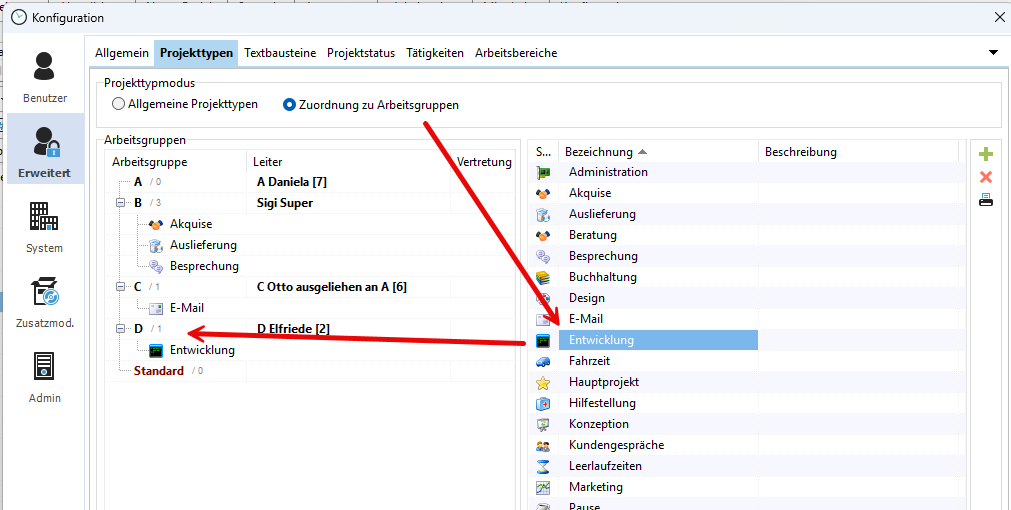The height and width of the screenshot is (510, 1011).
Task: Select Allgemeine Projekttypen radio button
Action: [119, 104]
